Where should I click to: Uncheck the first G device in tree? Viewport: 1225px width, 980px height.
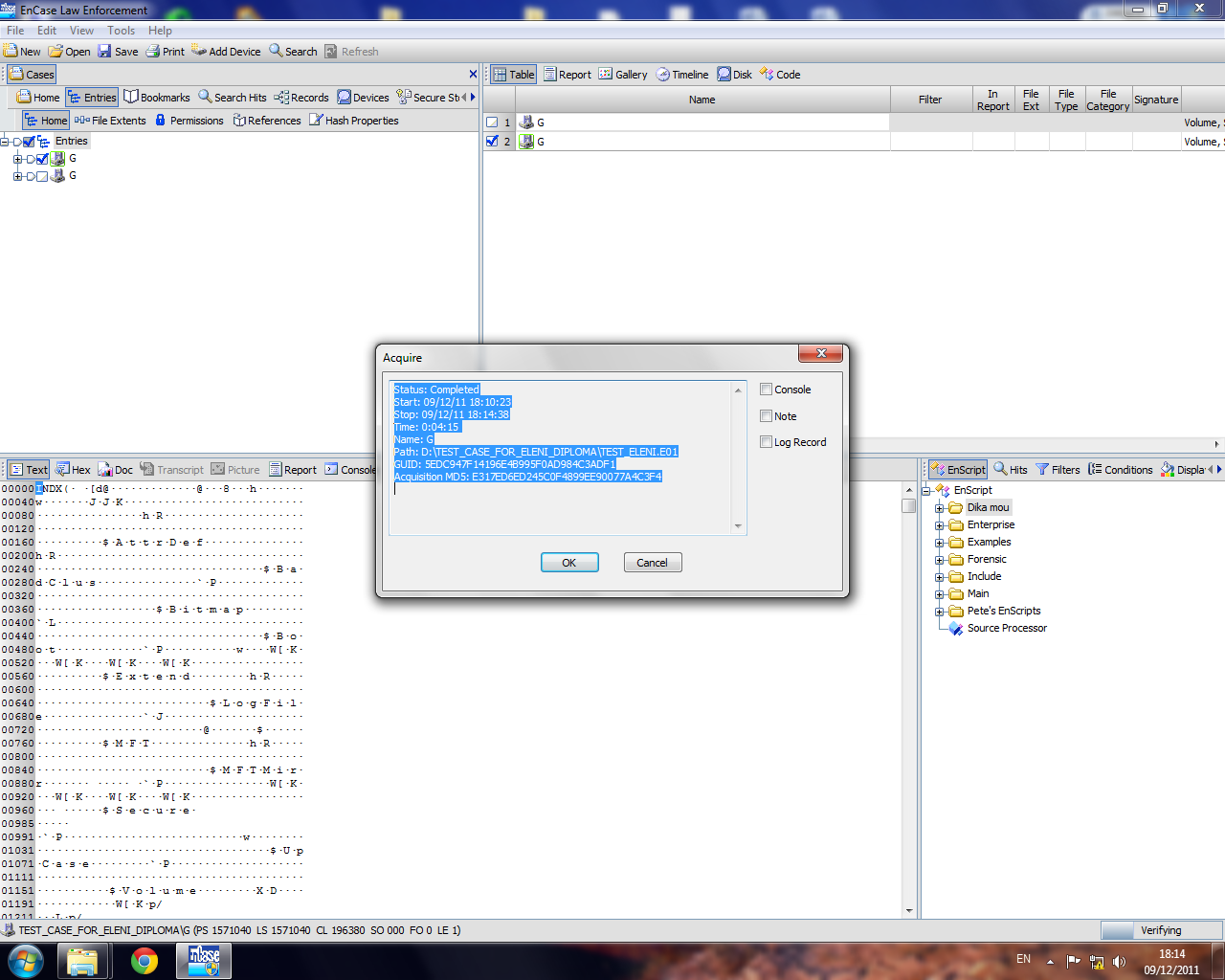[42, 159]
